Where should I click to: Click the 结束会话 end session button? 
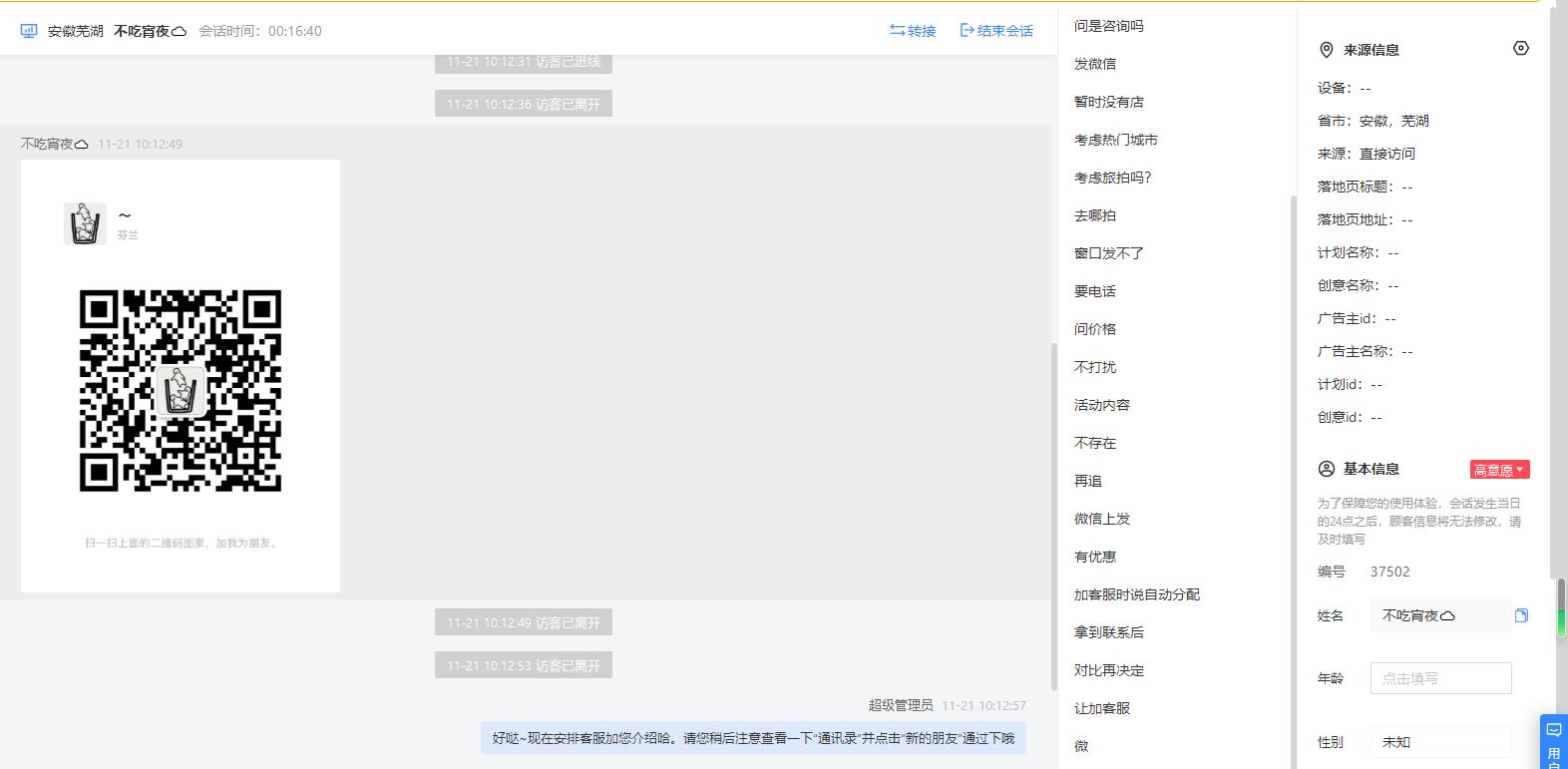[x=996, y=31]
